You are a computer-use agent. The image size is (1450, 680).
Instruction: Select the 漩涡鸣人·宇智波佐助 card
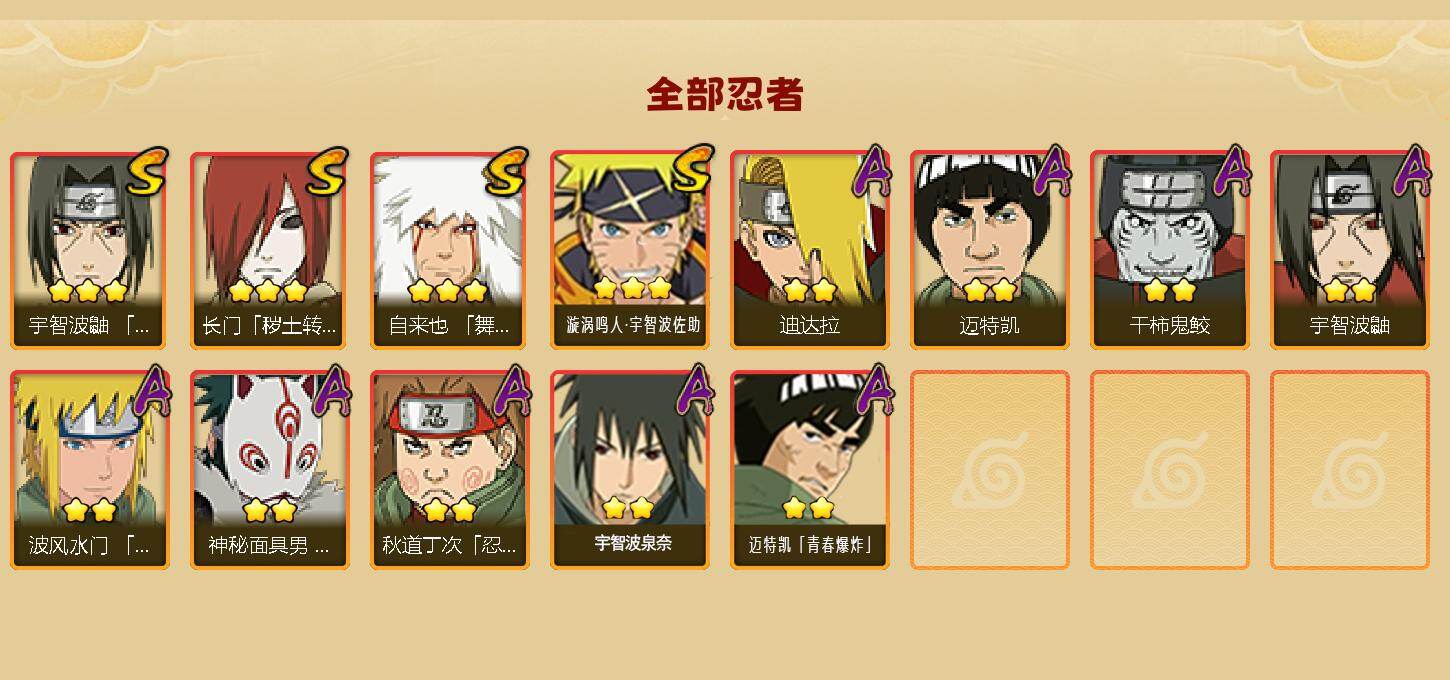630,250
